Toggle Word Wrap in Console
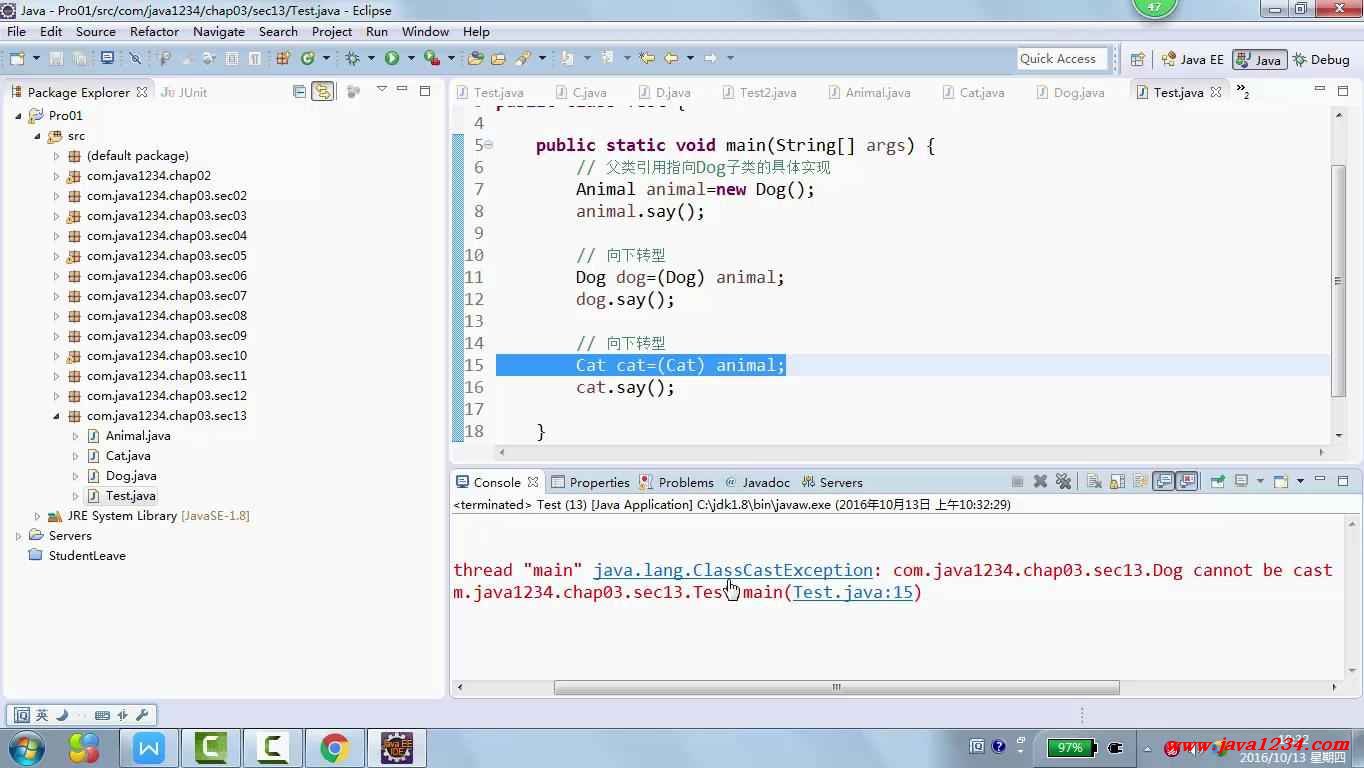Image resolution: width=1364 pixels, height=768 pixels. point(1140,481)
